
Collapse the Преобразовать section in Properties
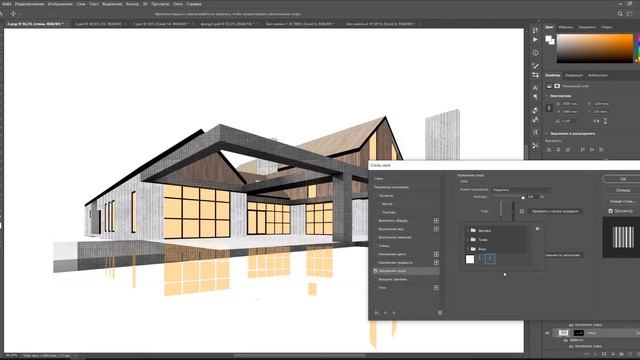(547, 96)
